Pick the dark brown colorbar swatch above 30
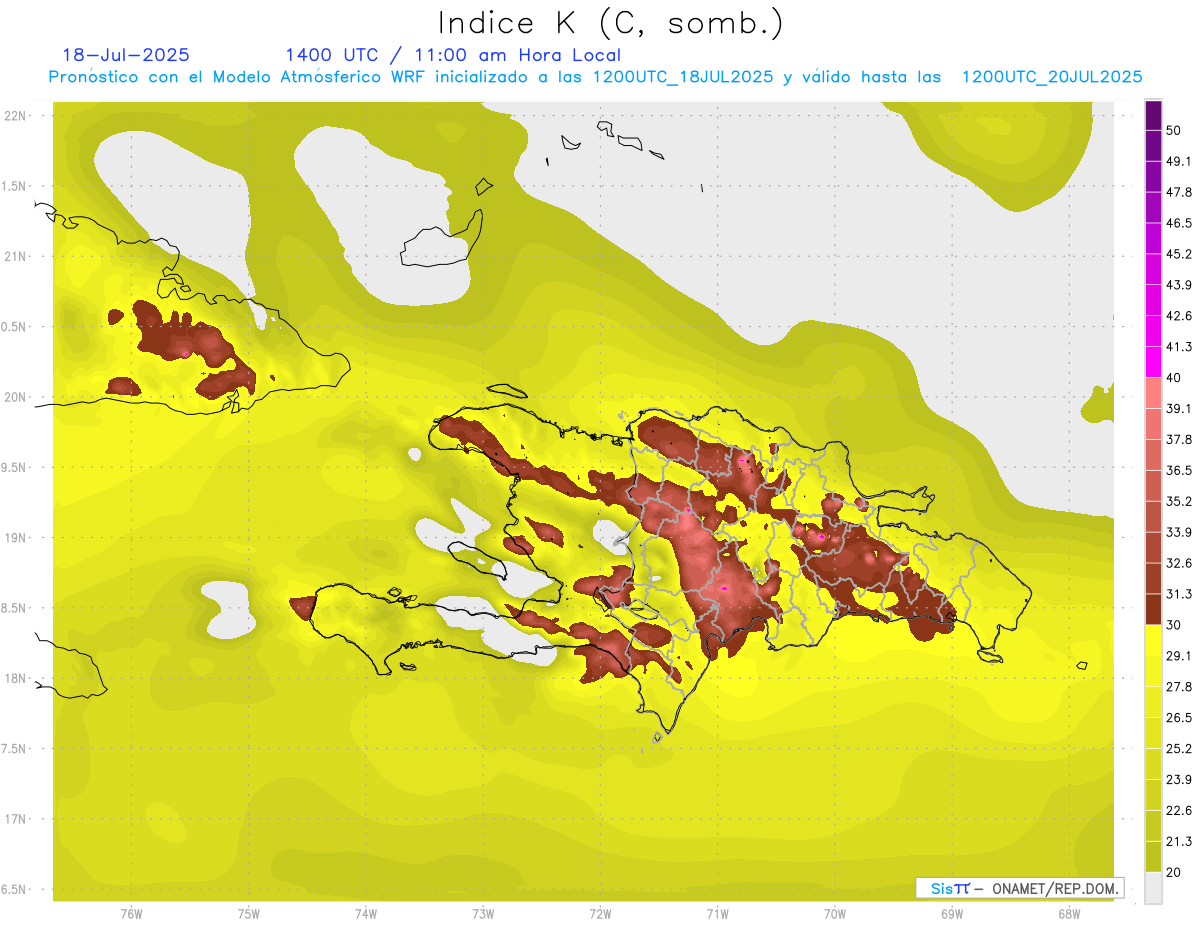The height and width of the screenshot is (927, 1200). (x=1153, y=609)
